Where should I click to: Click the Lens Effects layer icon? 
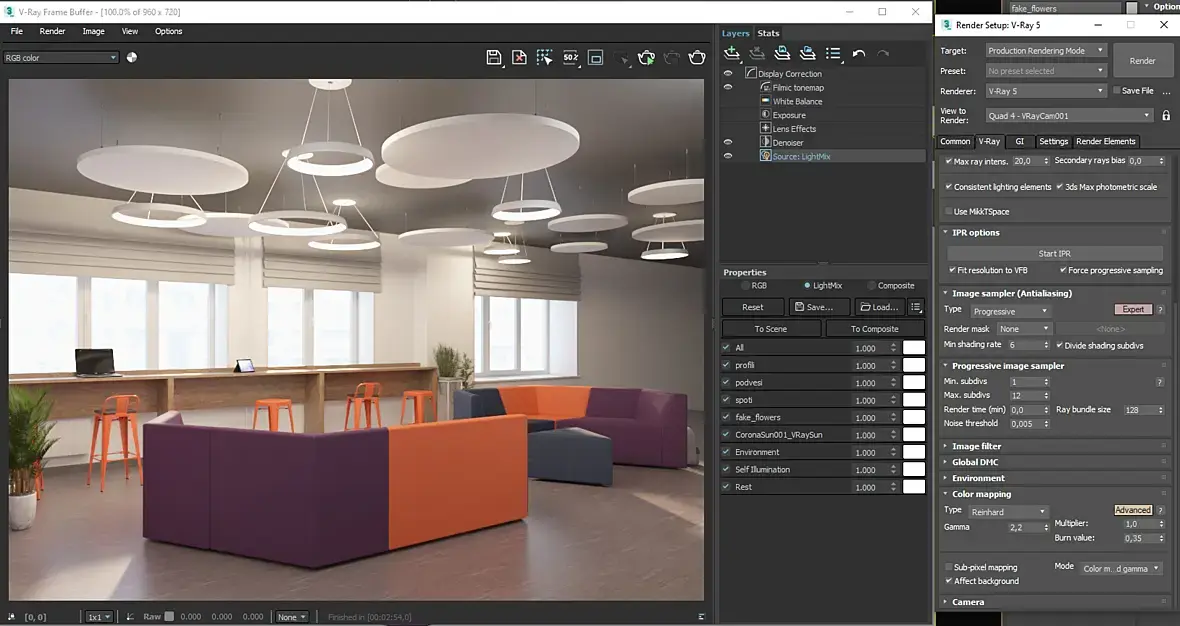[x=765, y=128]
